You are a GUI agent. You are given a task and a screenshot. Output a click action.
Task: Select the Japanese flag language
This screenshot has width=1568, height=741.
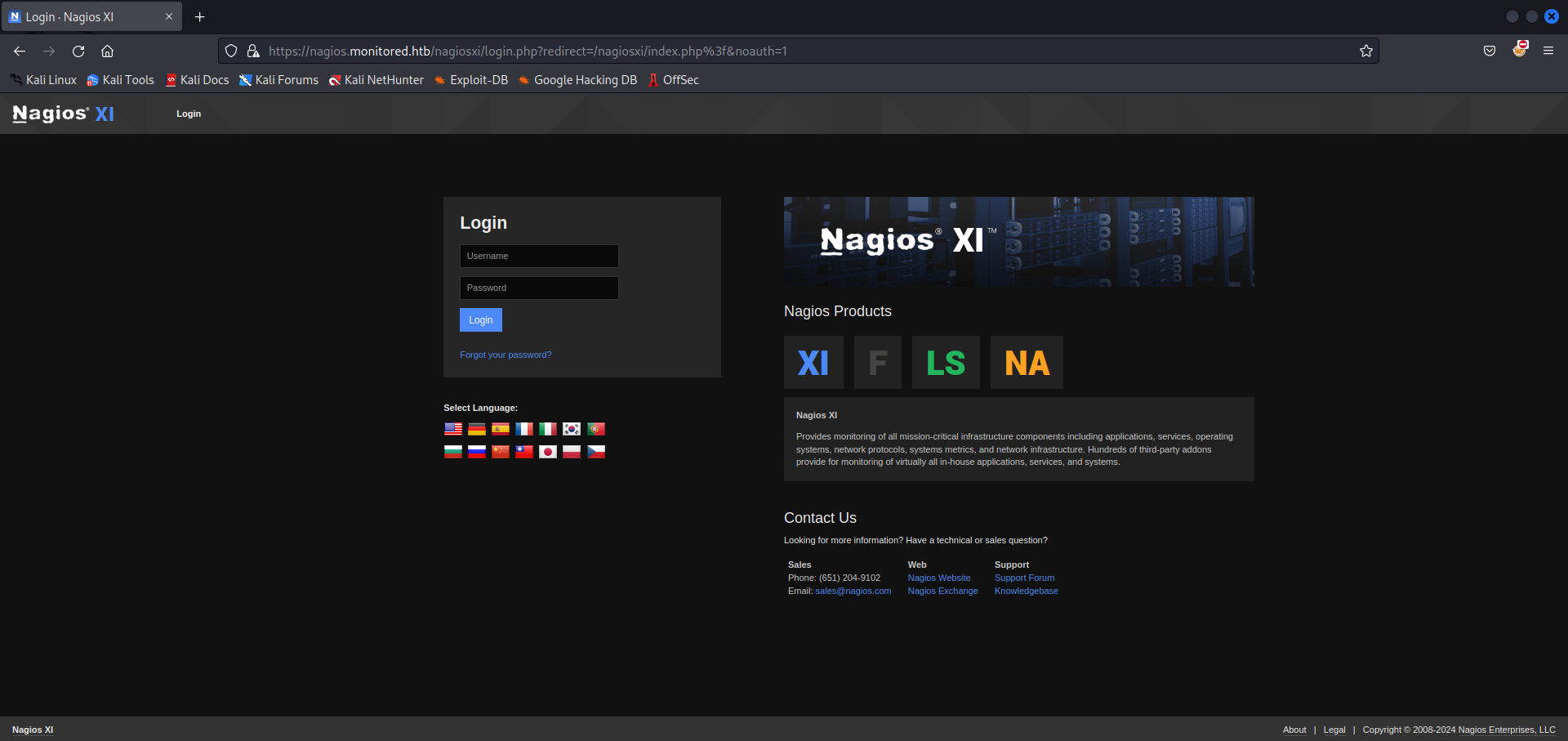(548, 452)
